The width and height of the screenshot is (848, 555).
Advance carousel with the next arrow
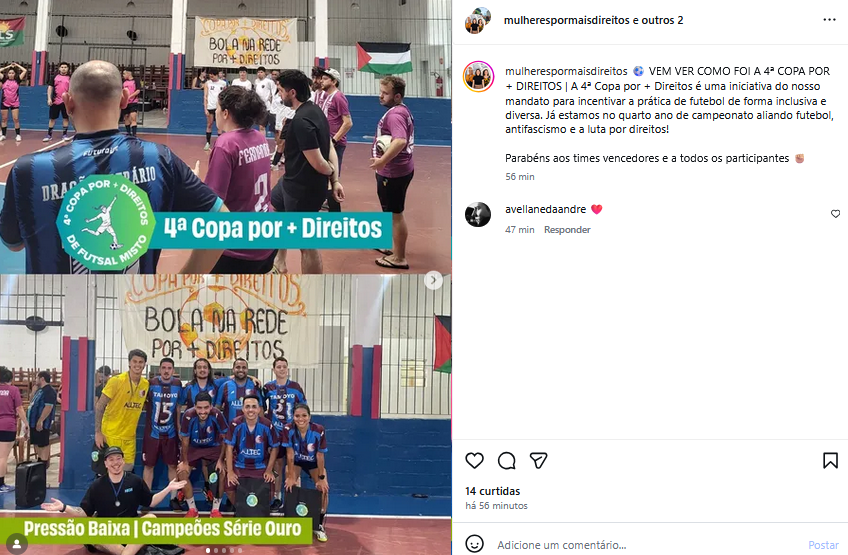pos(433,280)
